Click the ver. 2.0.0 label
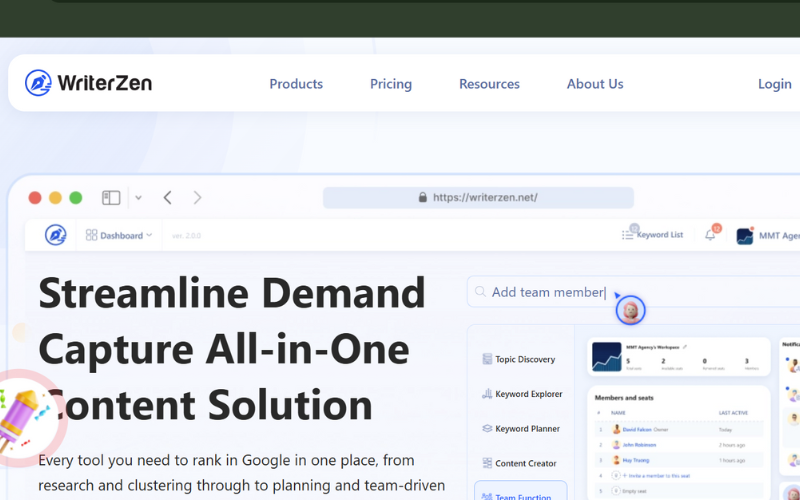Image resolution: width=800 pixels, height=500 pixels. tap(186, 236)
